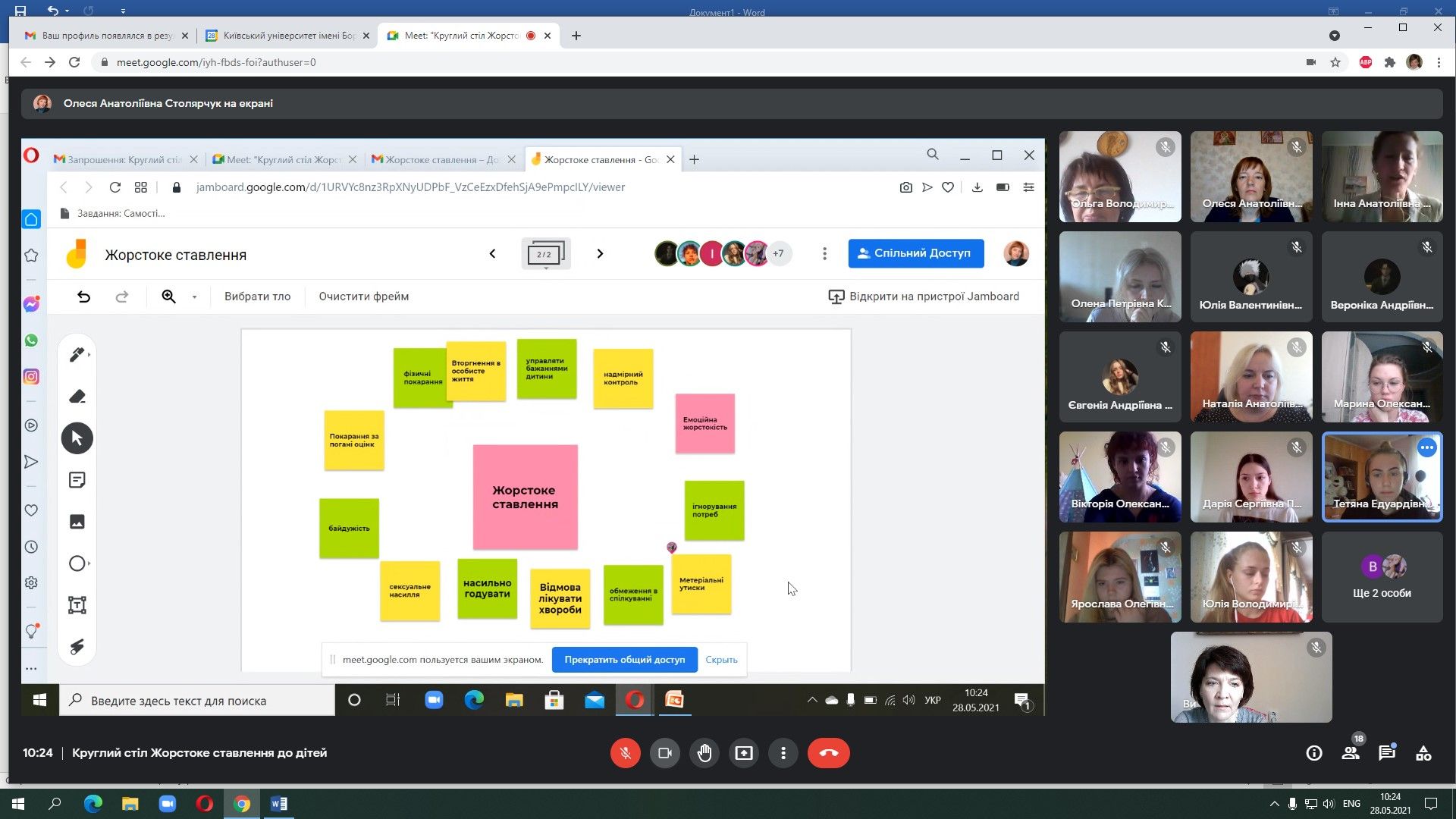Reload the current page

(74, 62)
